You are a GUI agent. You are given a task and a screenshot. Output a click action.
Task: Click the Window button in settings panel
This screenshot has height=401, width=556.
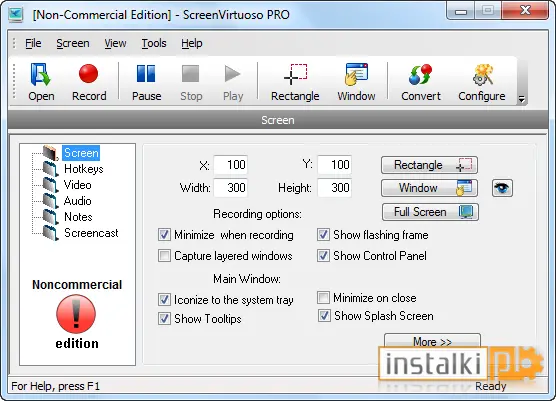[x=429, y=188]
